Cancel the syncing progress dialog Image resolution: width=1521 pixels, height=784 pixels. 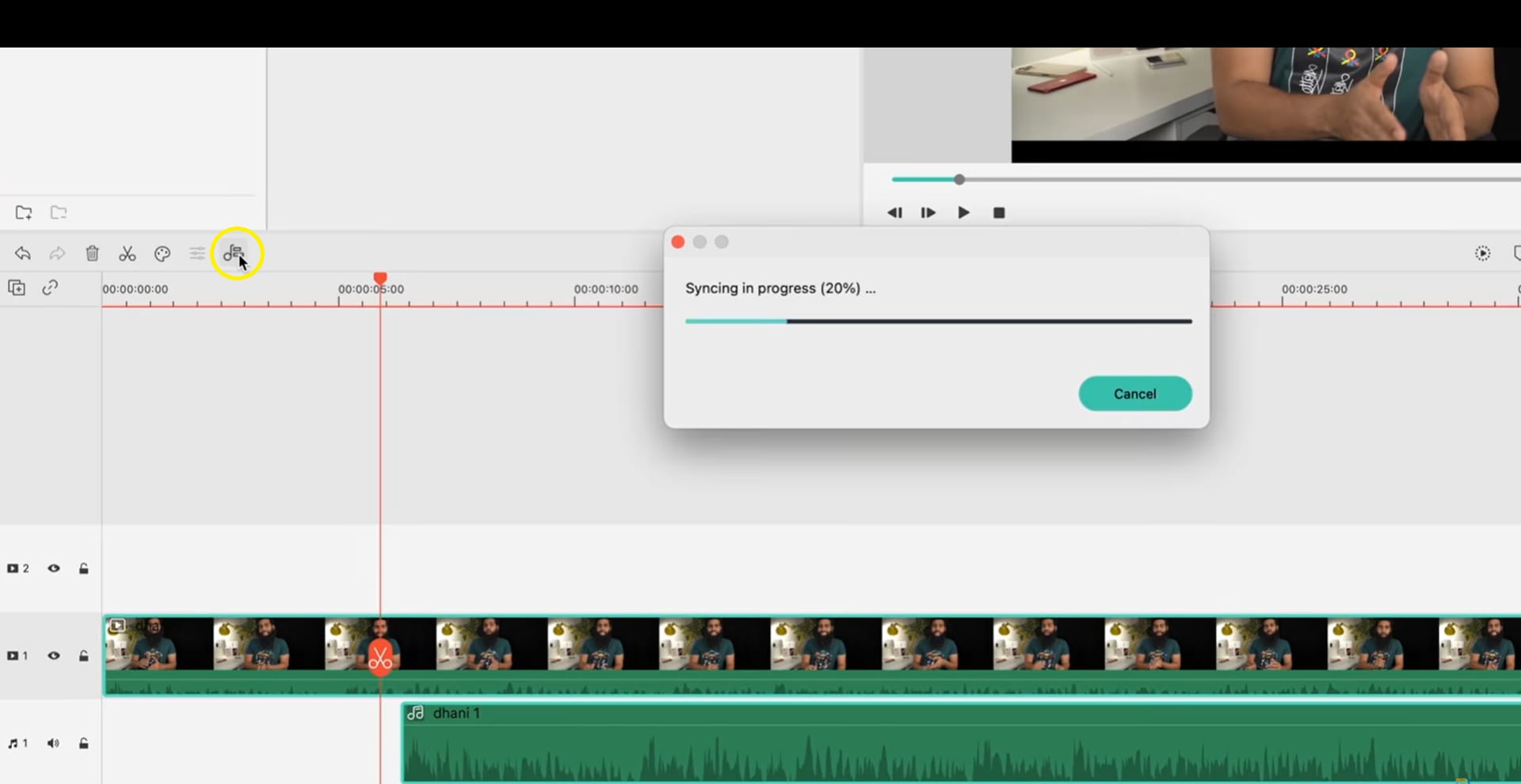tap(1135, 394)
